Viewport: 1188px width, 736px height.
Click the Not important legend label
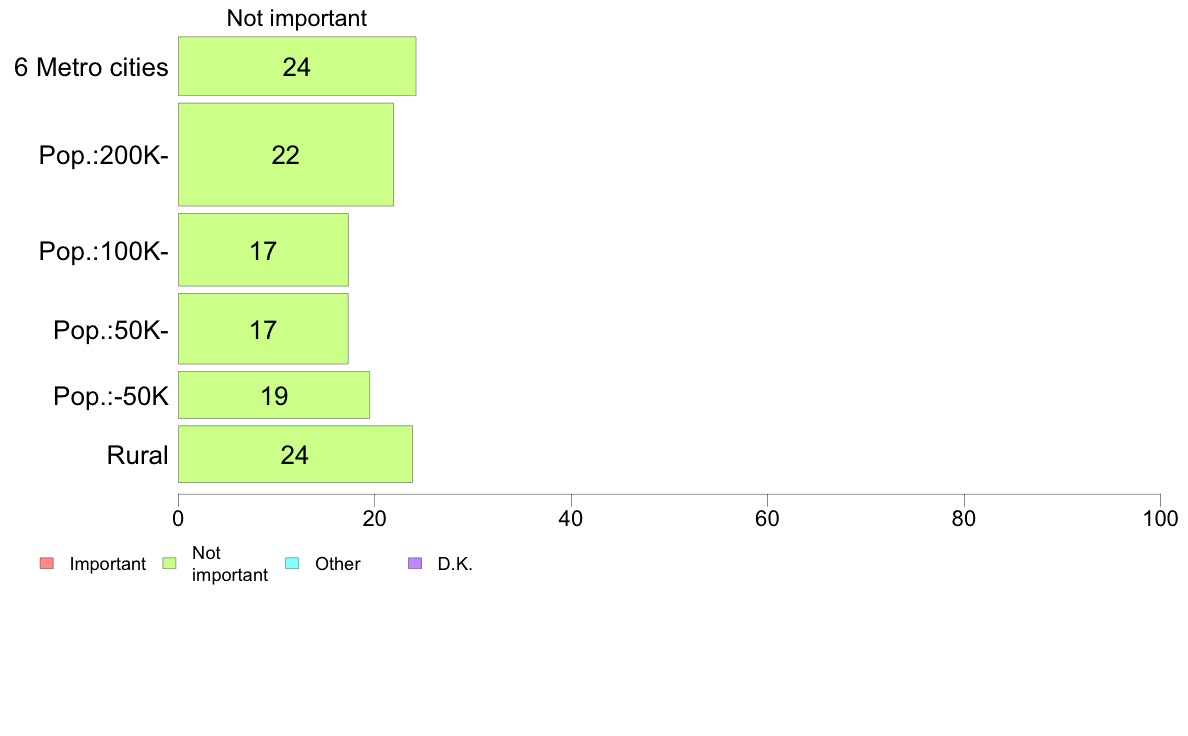click(x=230, y=564)
